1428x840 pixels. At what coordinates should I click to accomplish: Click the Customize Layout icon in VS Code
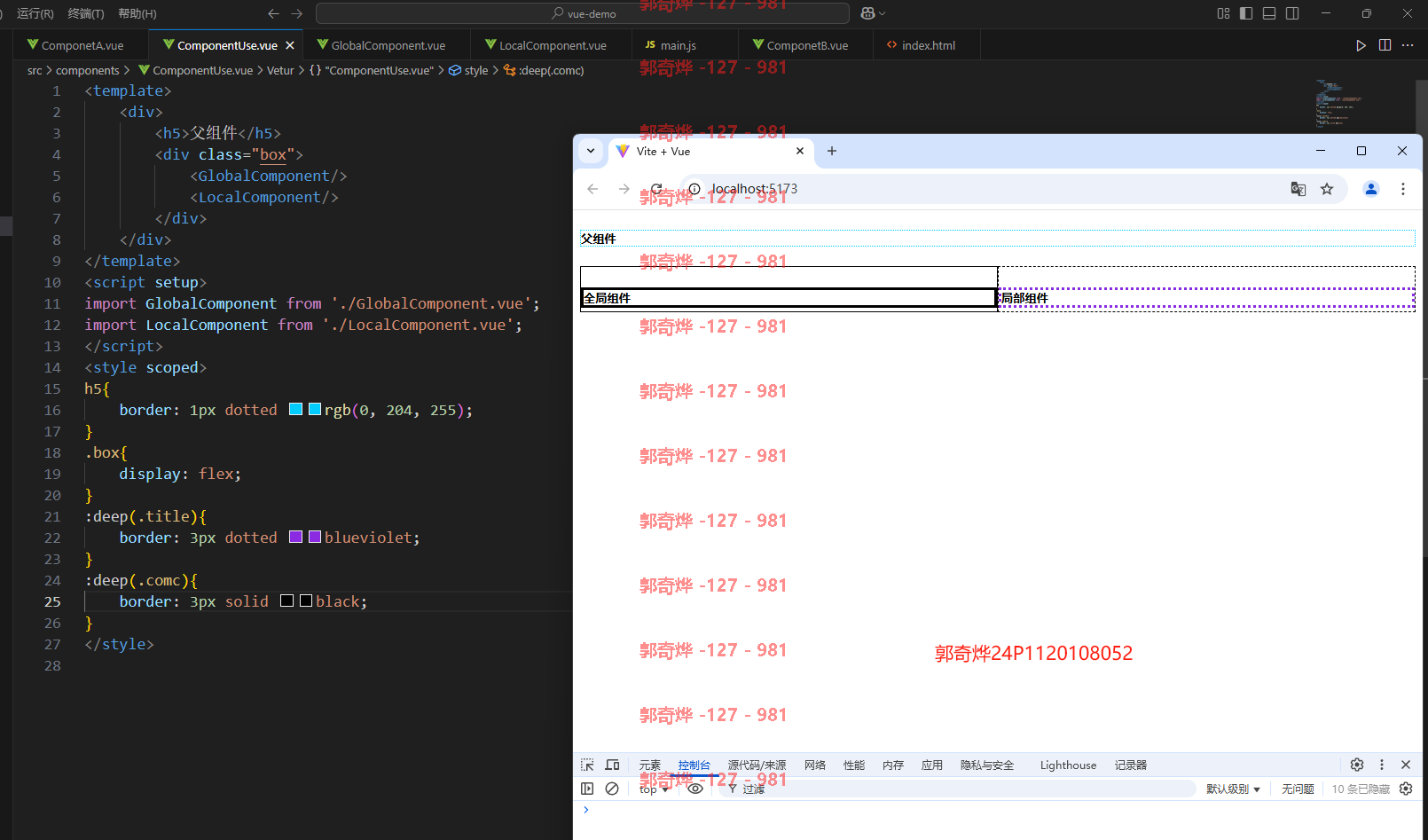[1224, 13]
